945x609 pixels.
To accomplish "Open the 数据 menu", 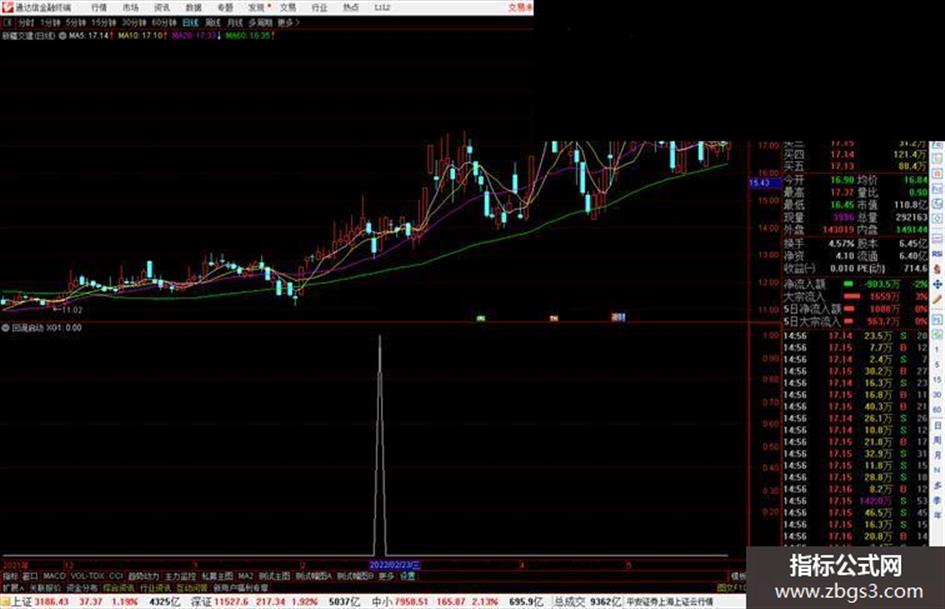I will pyautogui.click(x=193, y=7).
